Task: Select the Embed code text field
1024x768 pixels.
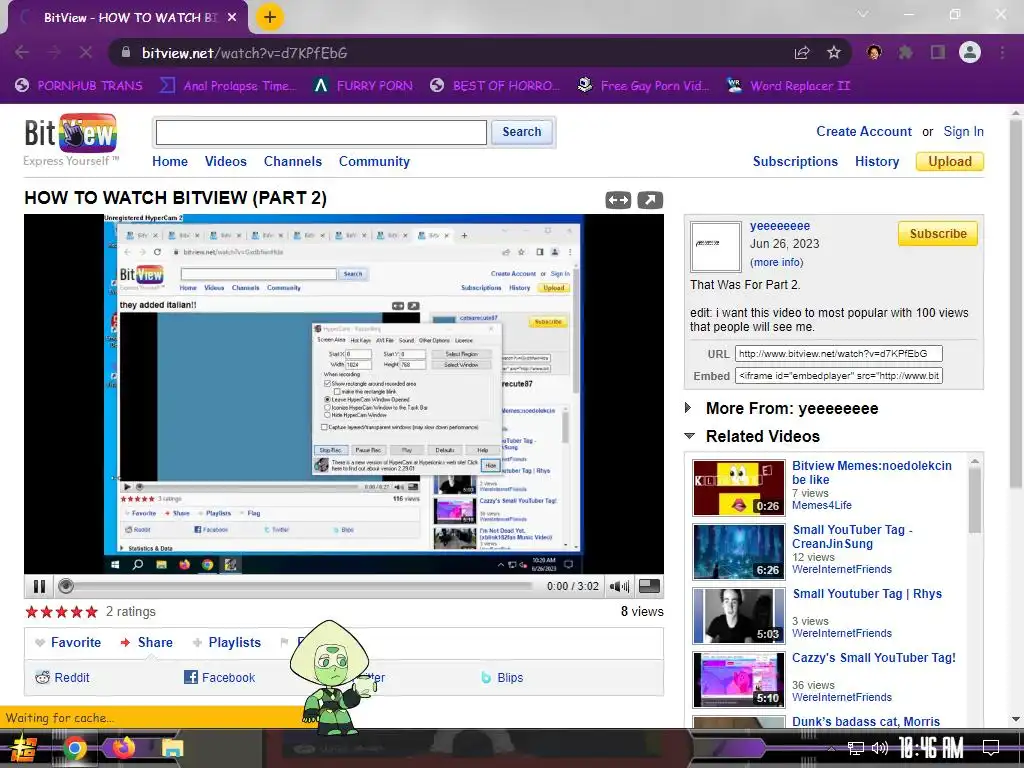Action: point(839,376)
